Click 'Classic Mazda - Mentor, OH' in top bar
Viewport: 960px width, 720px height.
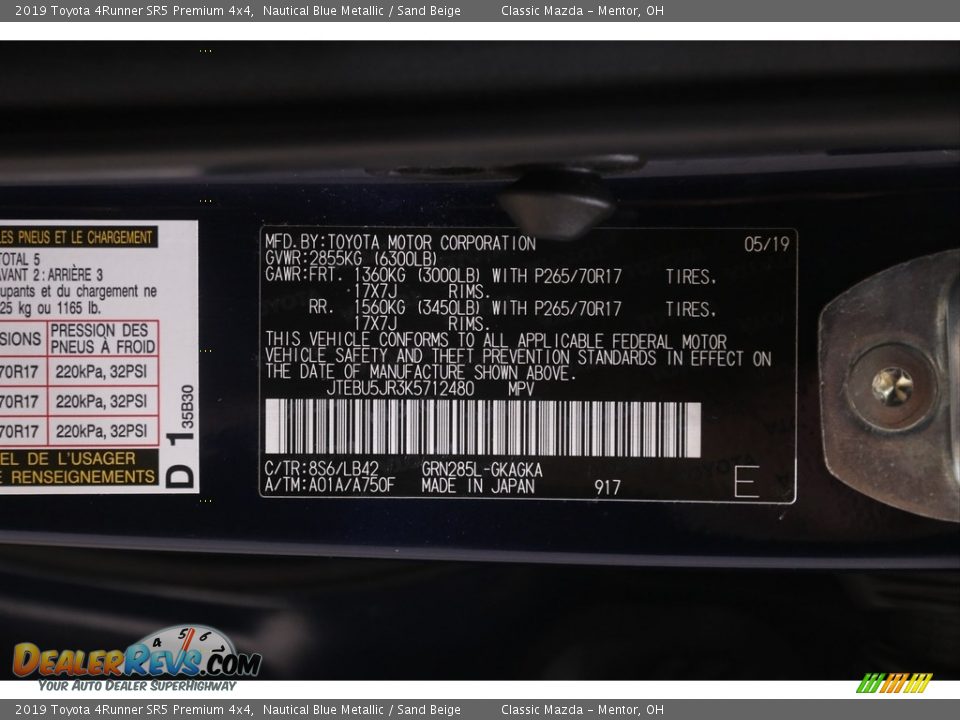click(581, 11)
